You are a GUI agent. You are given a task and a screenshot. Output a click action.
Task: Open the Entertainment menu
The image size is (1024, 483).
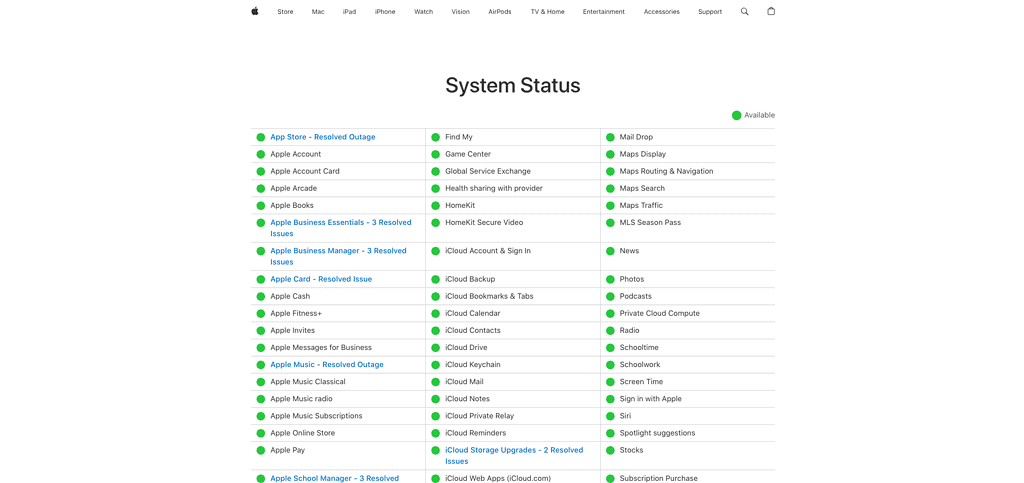(x=603, y=12)
